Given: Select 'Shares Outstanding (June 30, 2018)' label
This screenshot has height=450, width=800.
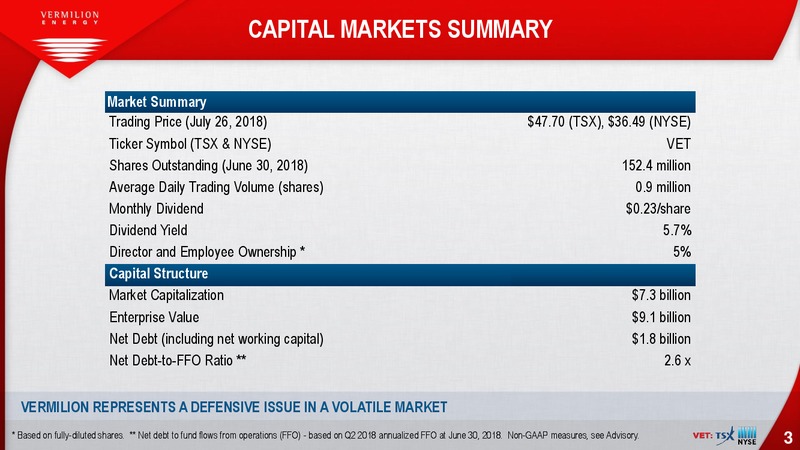Looking at the screenshot, I should tap(208, 166).
